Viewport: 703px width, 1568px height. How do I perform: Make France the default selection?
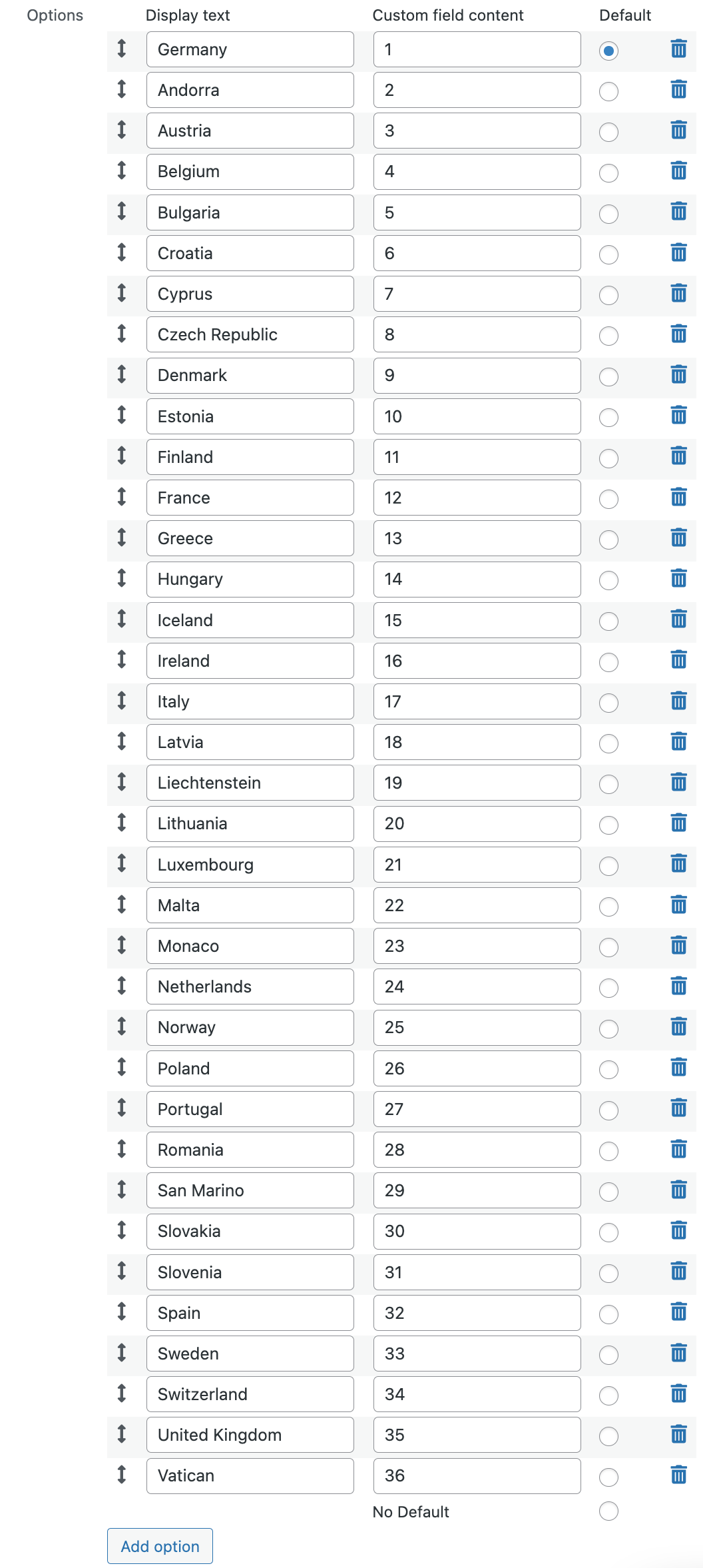[x=608, y=499]
